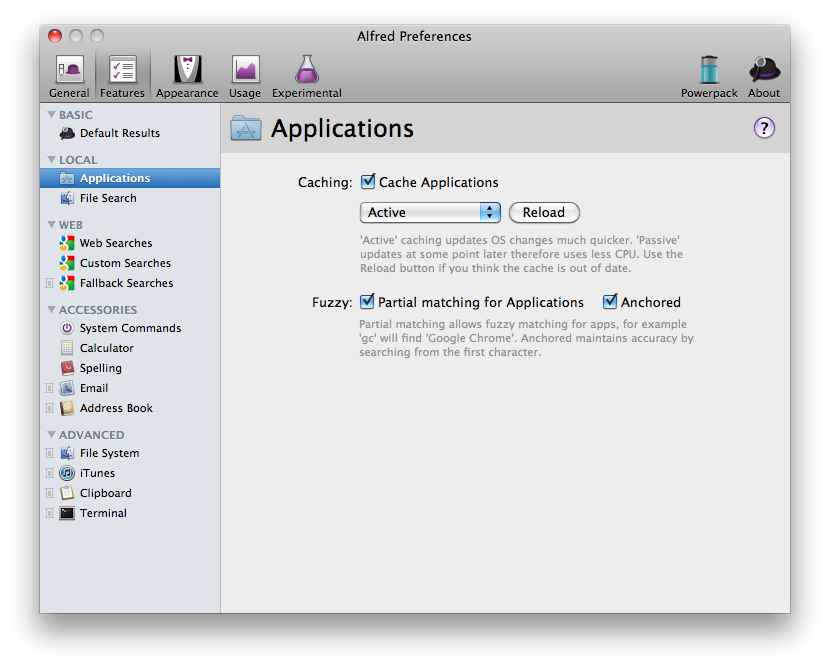Collapse the WEB section triangle

pos(51,224)
